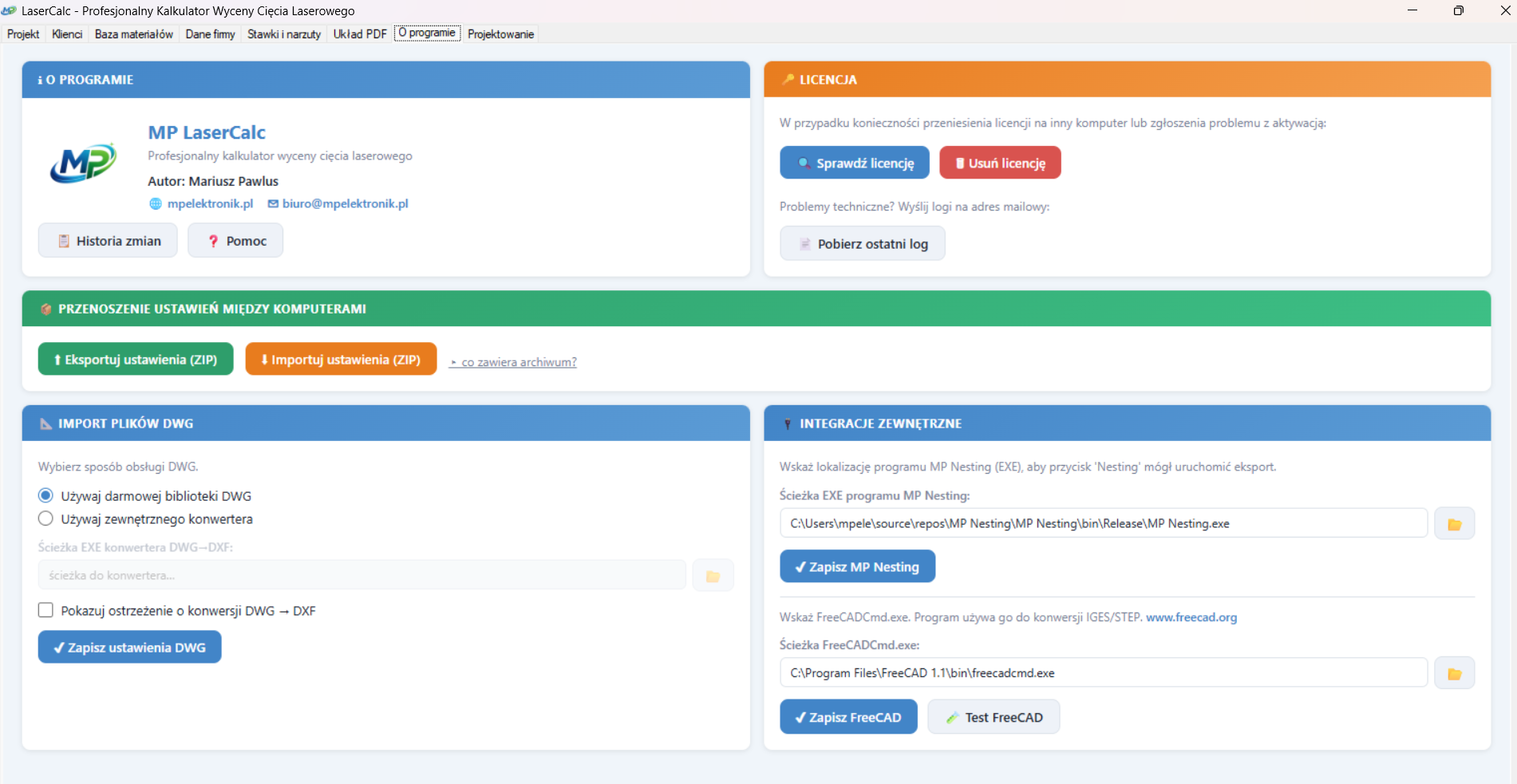The height and width of the screenshot is (784, 1517).
Task: Open Stawki i narzuty tab
Action: (284, 33)
